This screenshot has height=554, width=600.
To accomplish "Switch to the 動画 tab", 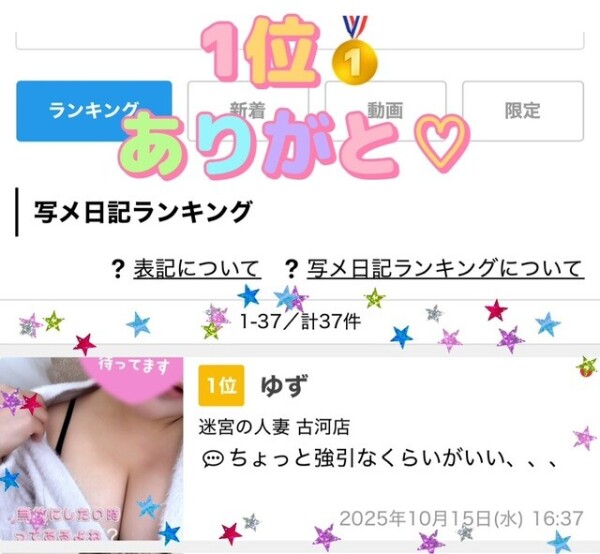I will tap(385, 111).
